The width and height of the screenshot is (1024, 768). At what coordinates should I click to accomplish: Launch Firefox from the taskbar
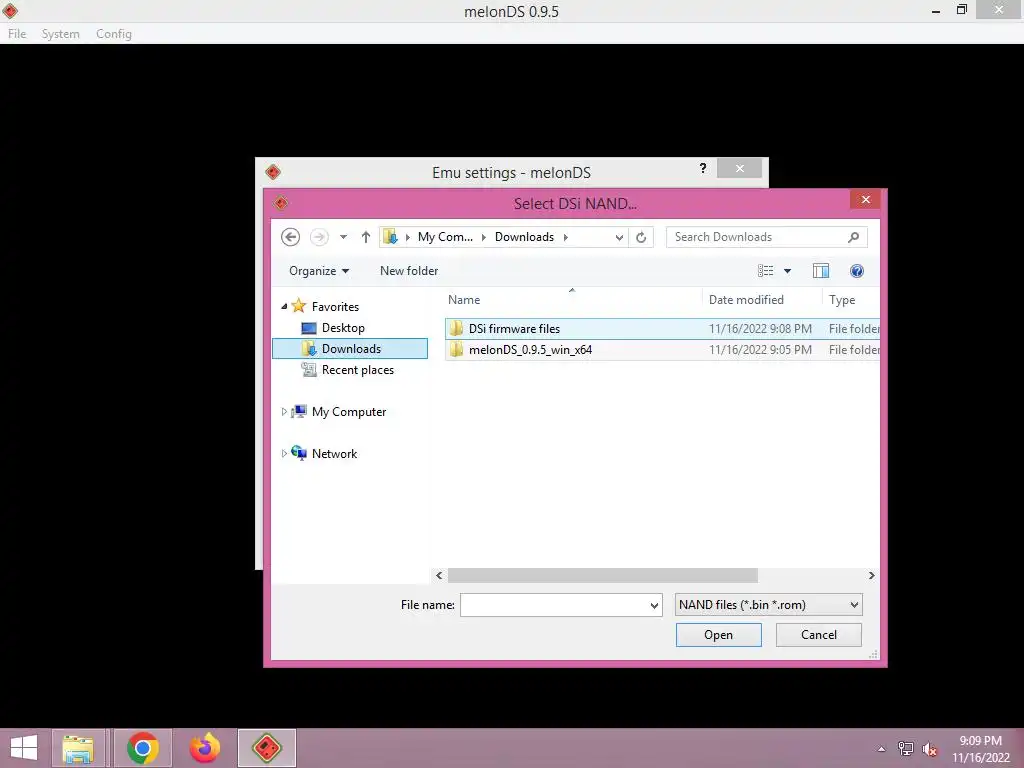204,748
